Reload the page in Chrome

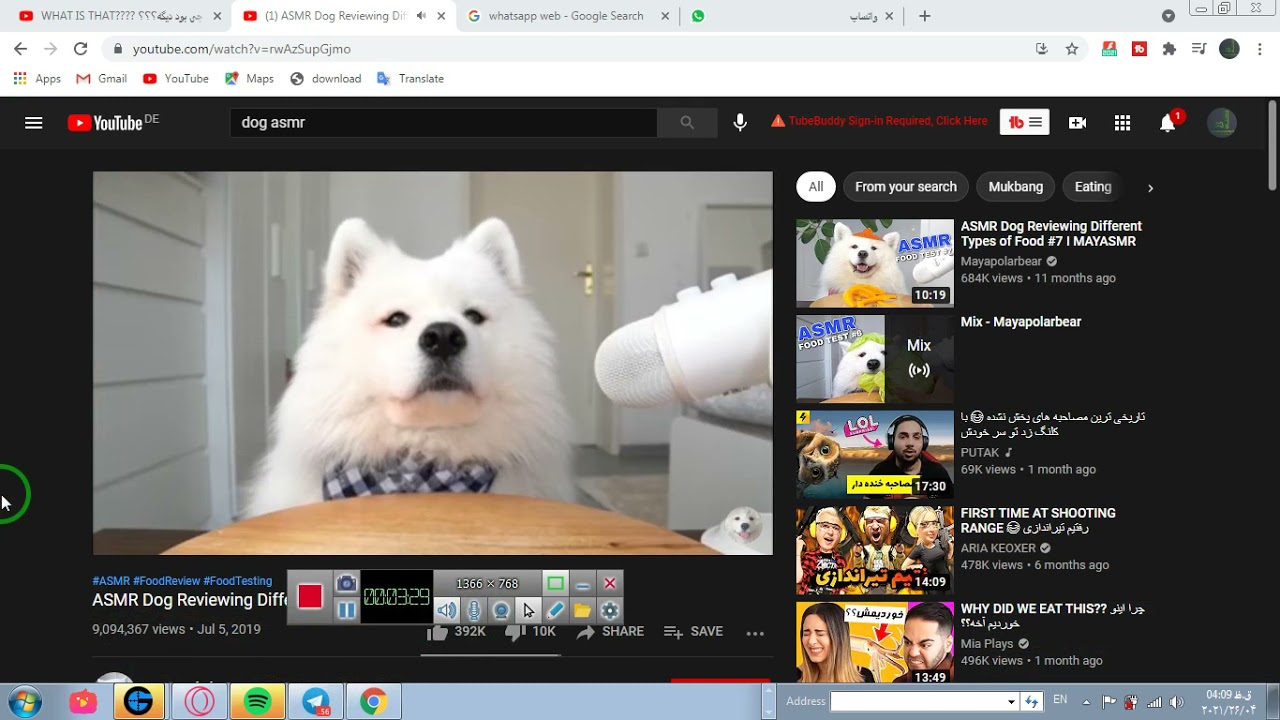tap(81, 48)
